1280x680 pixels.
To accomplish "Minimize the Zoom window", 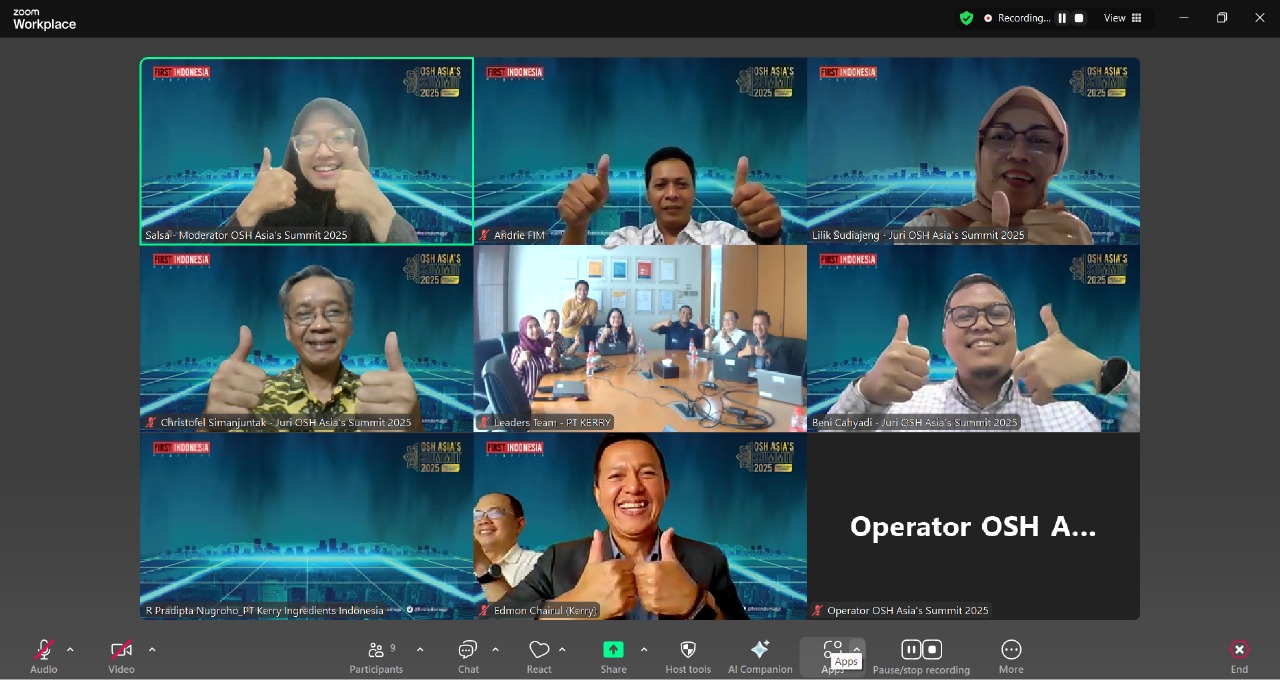I will point(1184,18).
